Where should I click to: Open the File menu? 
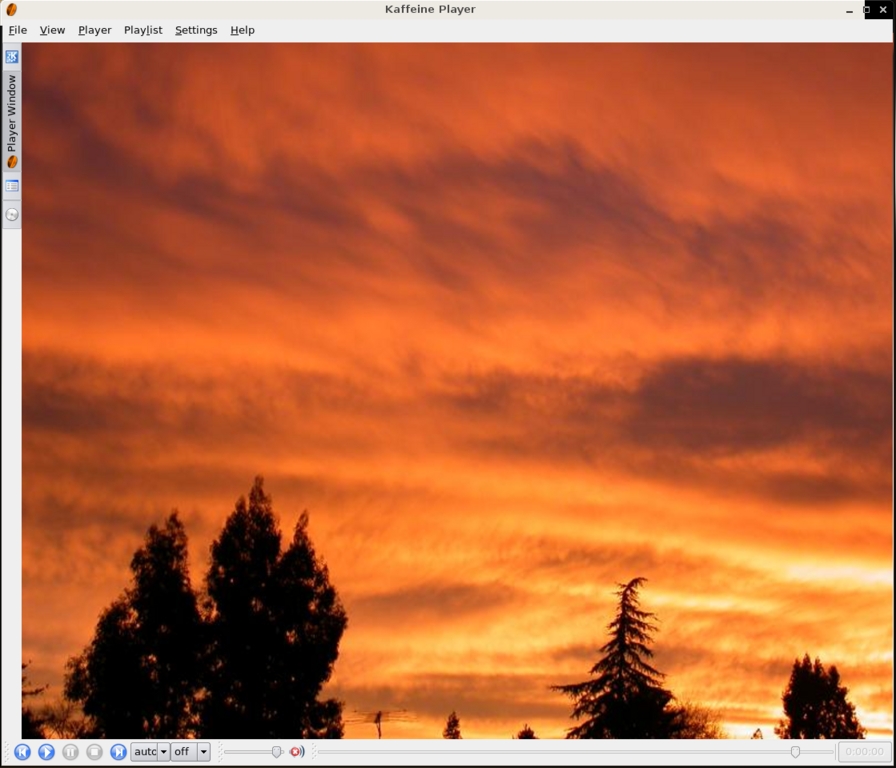click(x=18, y=30)
